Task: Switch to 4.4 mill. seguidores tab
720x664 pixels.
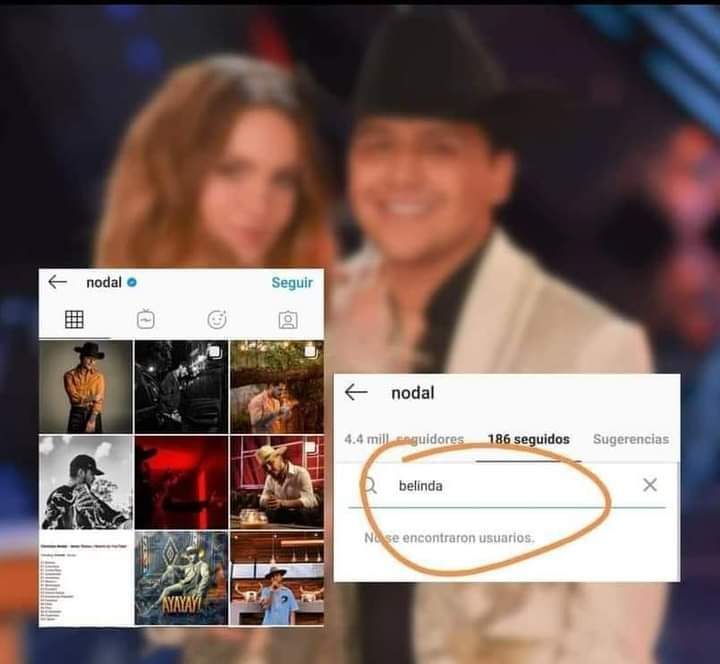Action: click(x=404, y=439)
